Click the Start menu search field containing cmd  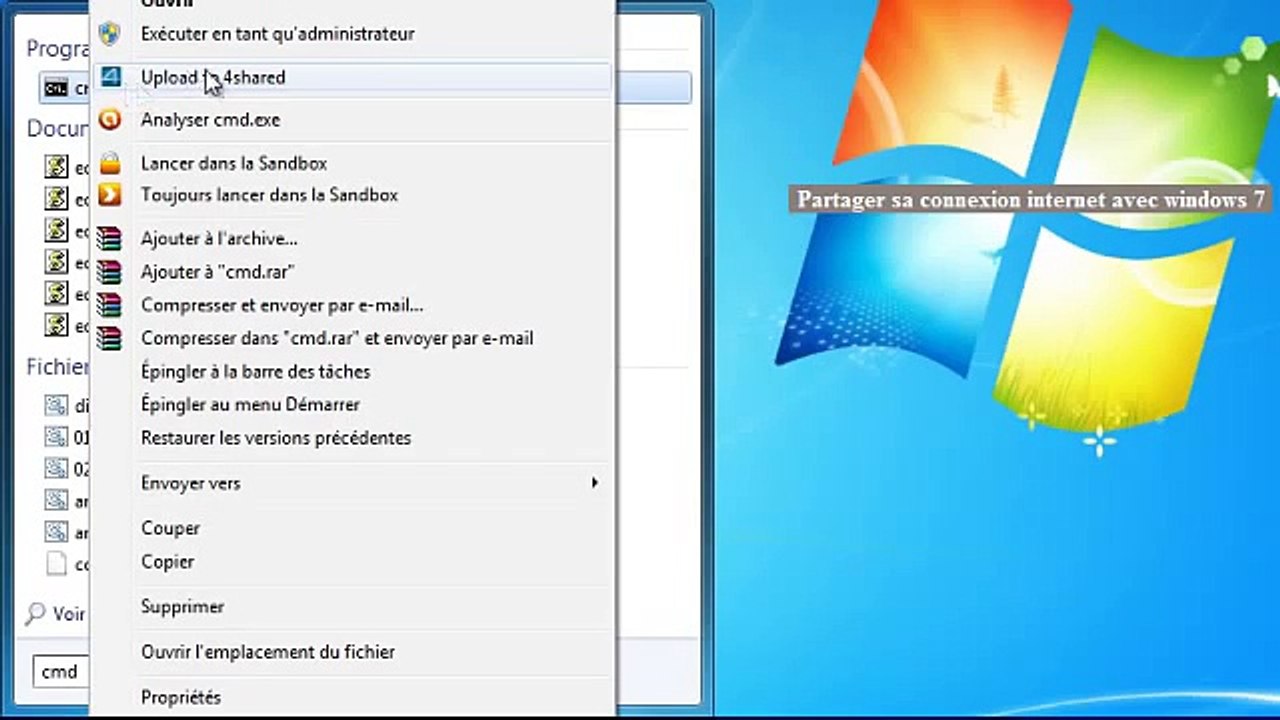[x=62, y=672]
